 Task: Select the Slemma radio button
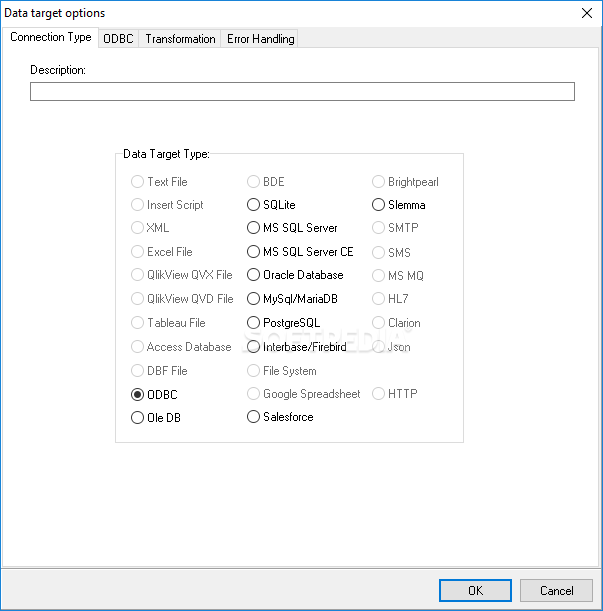click(378, 205)
